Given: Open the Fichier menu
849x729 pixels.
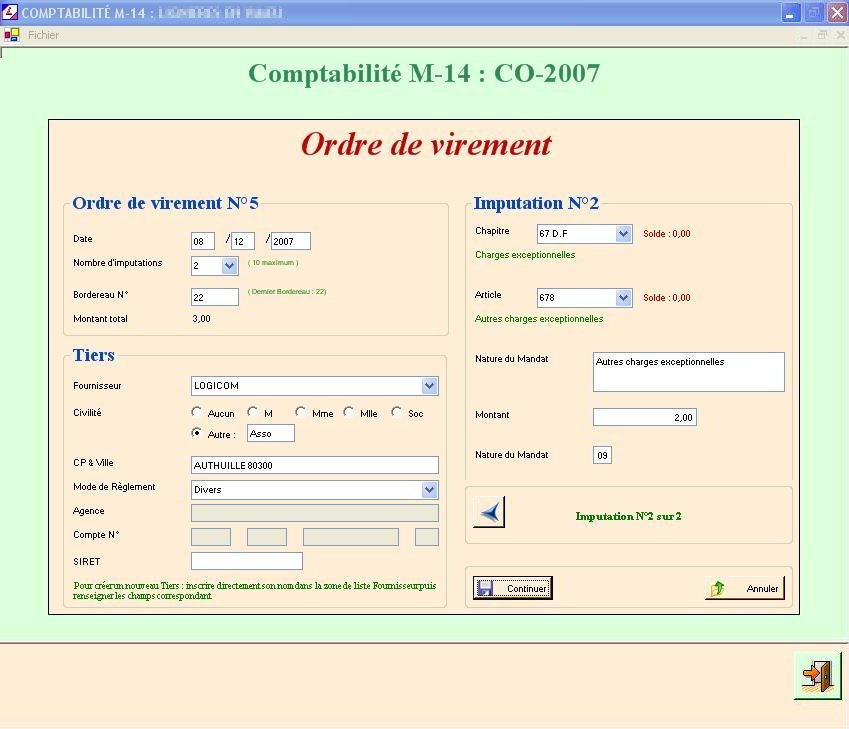Looking at the screenshot, I should click(x=43, y=35).
